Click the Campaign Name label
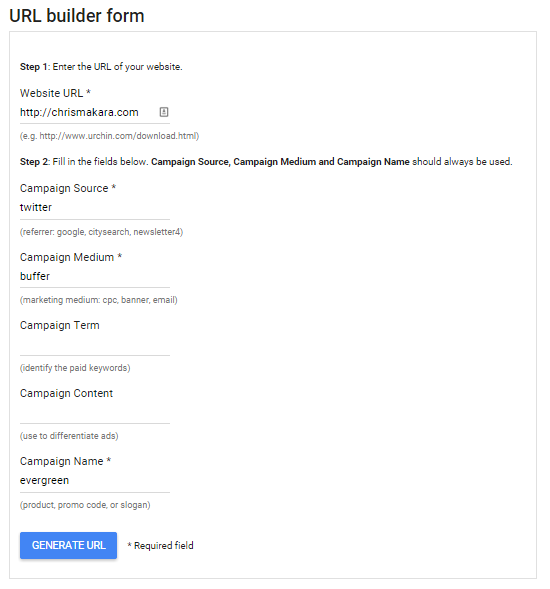The width and height of the screenshot is (550, 589). tap(65, 461)
